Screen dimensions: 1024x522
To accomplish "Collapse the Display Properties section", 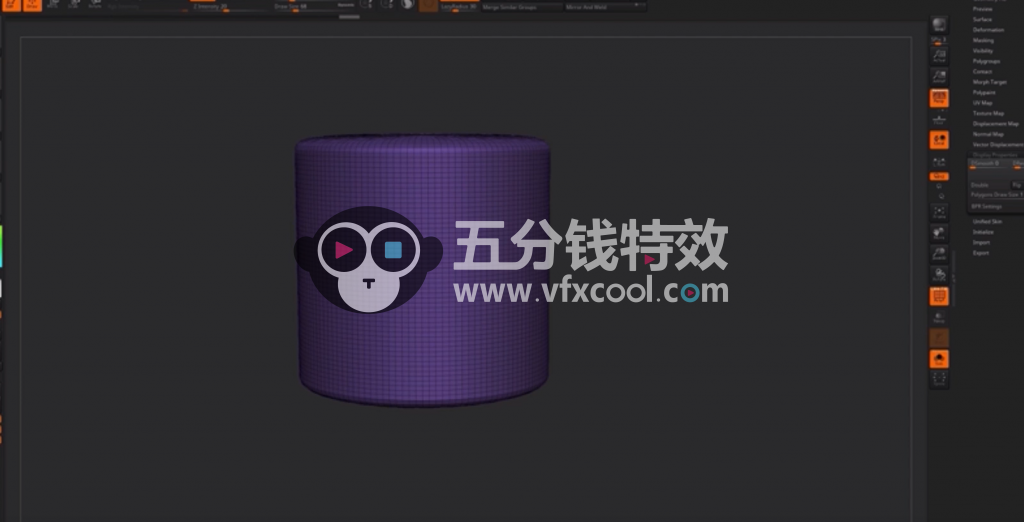I will pyautogui.click(x=995, y=155).
